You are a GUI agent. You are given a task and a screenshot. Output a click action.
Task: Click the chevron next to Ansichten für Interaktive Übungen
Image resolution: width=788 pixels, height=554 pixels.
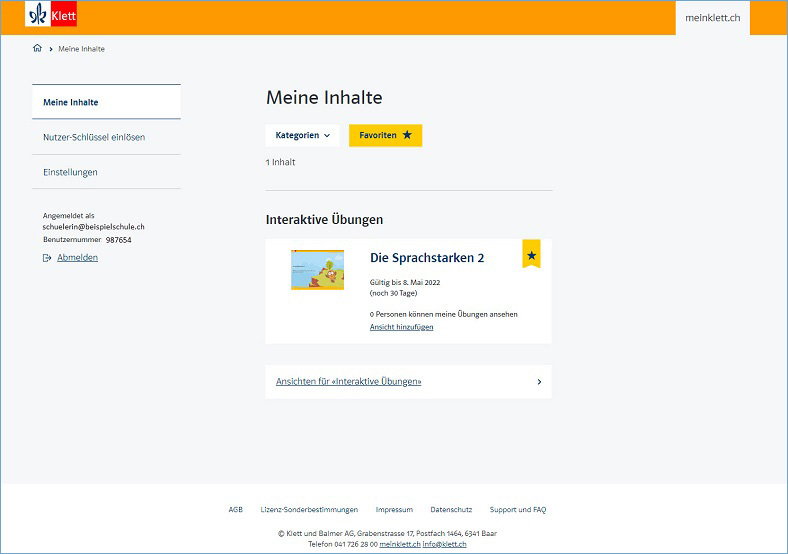[539, 382]
